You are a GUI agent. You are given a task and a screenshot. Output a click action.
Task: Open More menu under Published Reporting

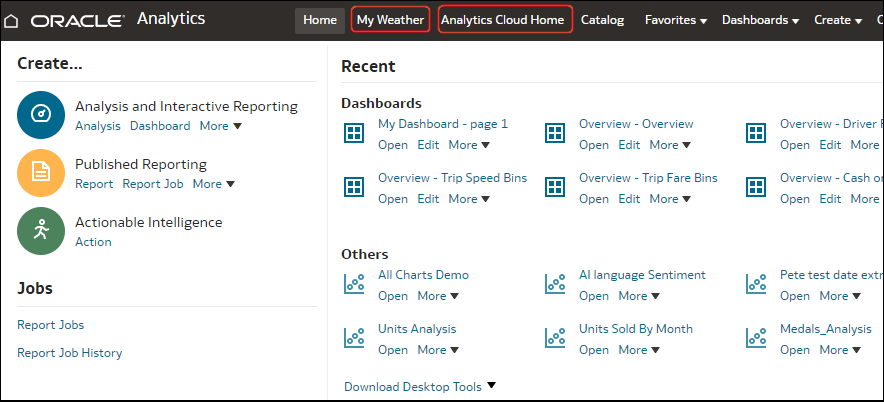[213, 184]
